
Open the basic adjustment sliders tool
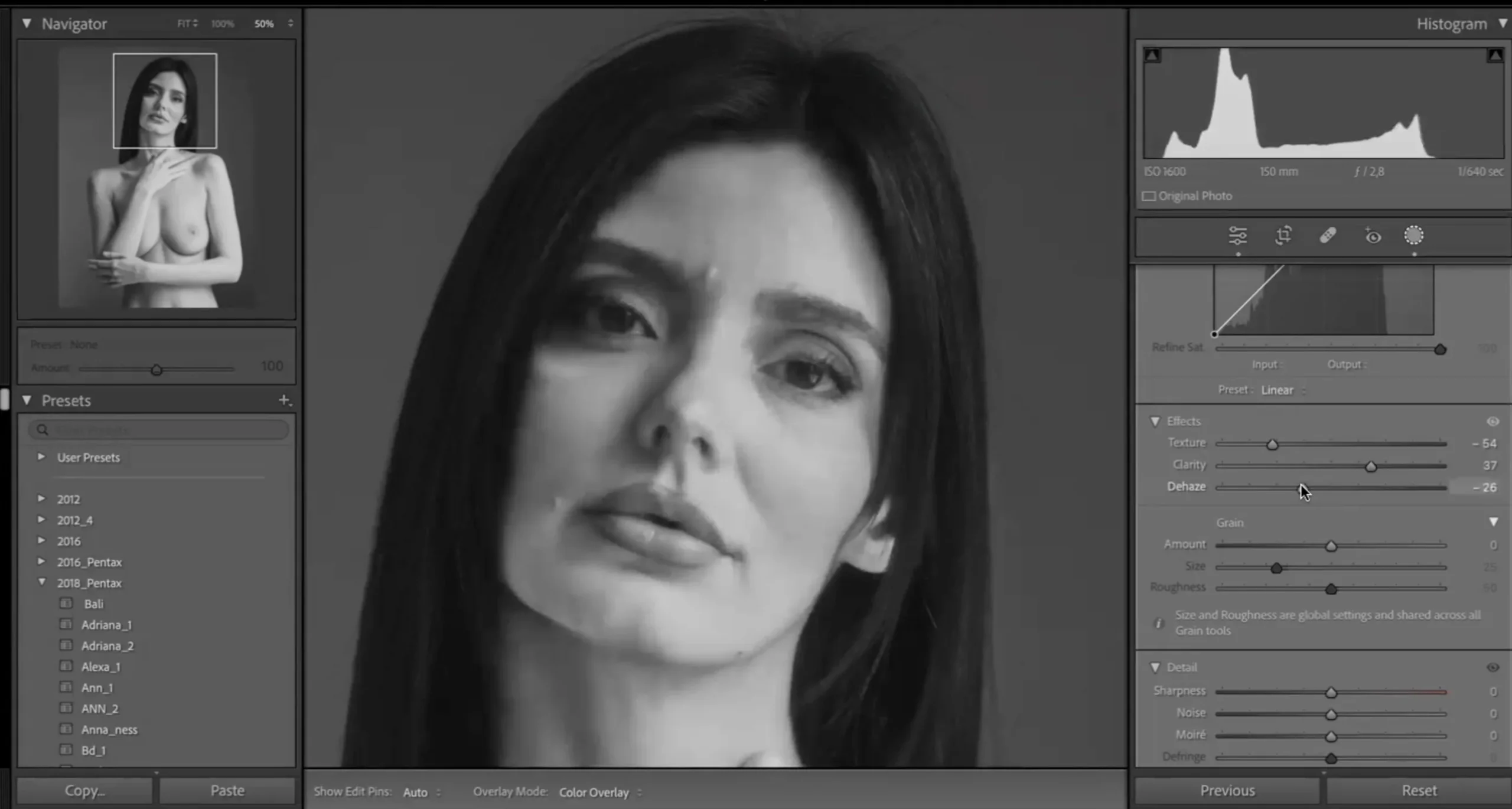[x=1239, y=236]
